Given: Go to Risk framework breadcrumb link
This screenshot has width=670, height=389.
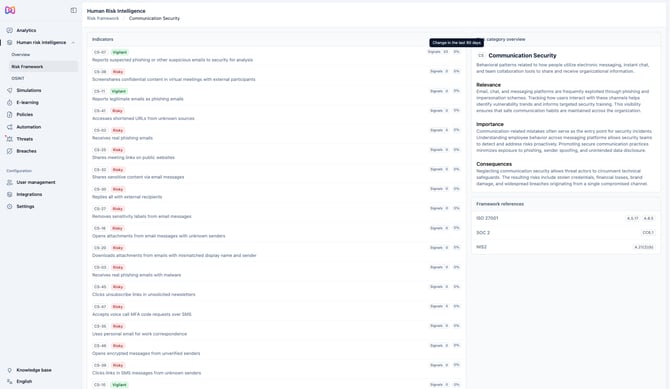Looking at the screenshot, I should point(103,18).
